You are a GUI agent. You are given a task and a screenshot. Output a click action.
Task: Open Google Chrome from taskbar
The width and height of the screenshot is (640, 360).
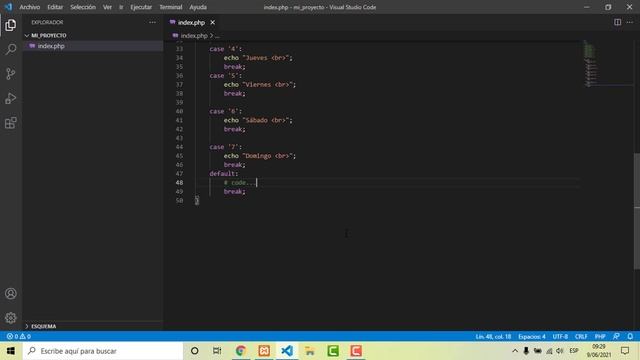tap(240, 351)
